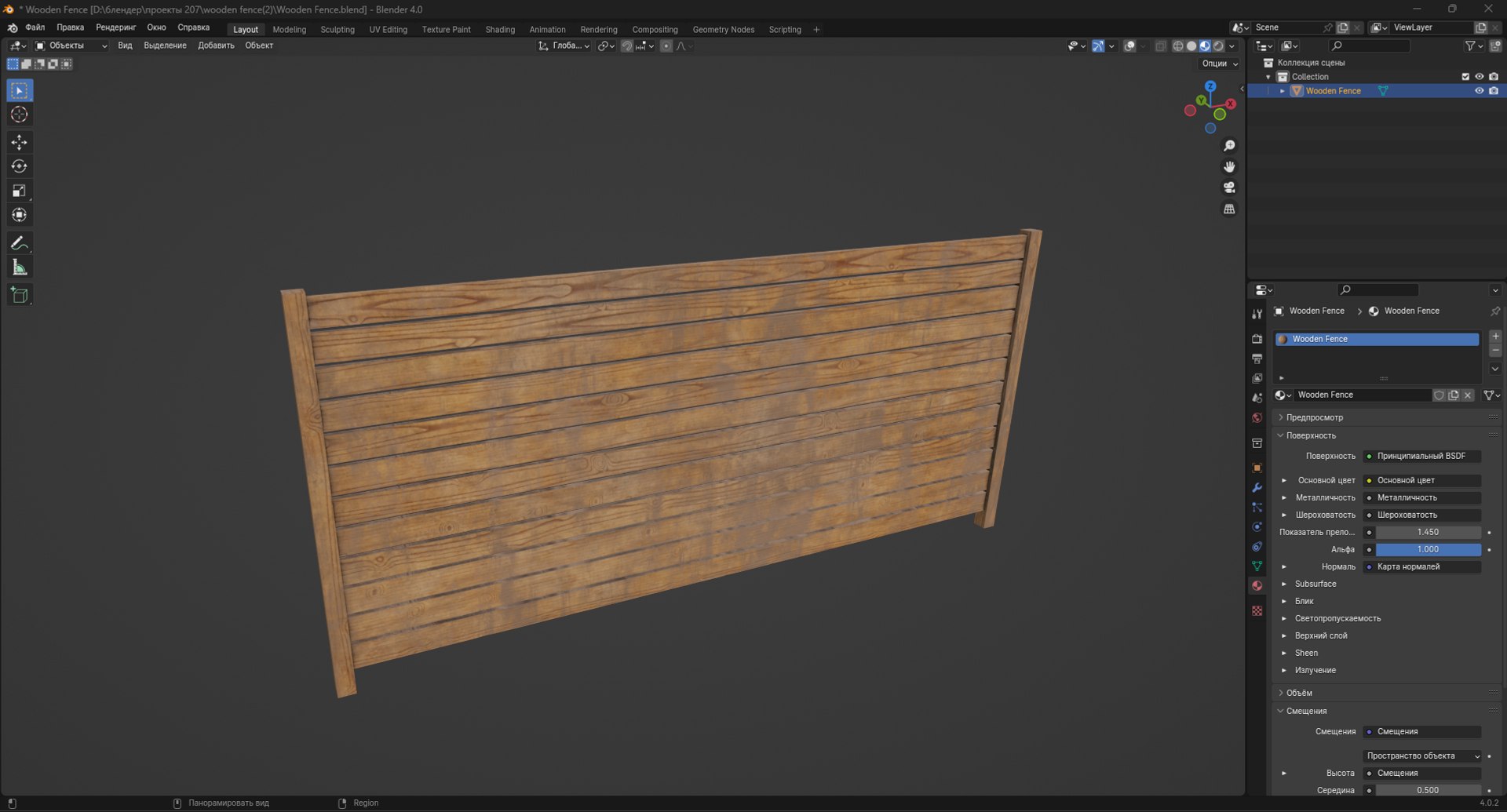Toggle snapping magnet in header
1507x812 pixels.
626,46
